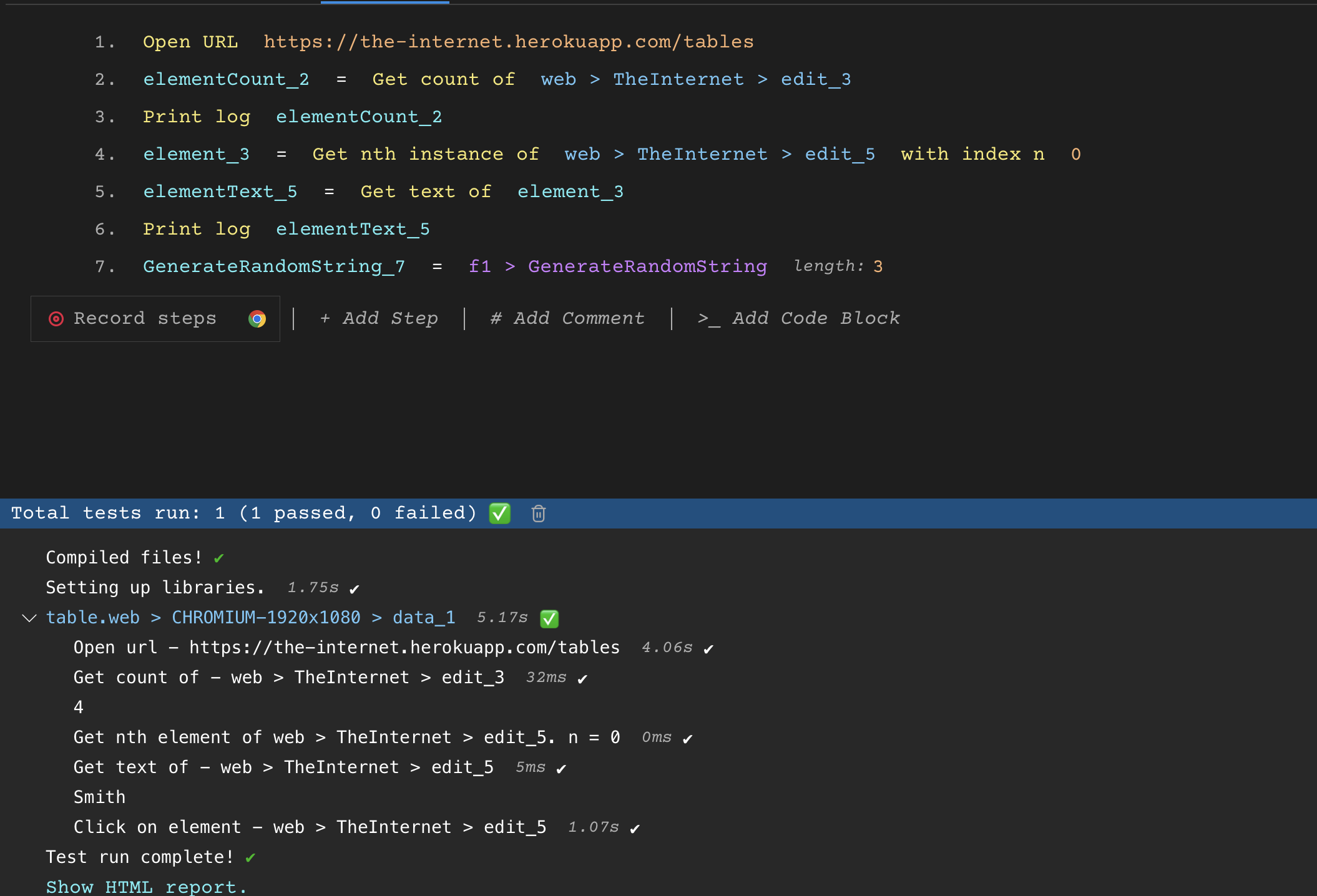Select the Open URL step address

[508, 42]
